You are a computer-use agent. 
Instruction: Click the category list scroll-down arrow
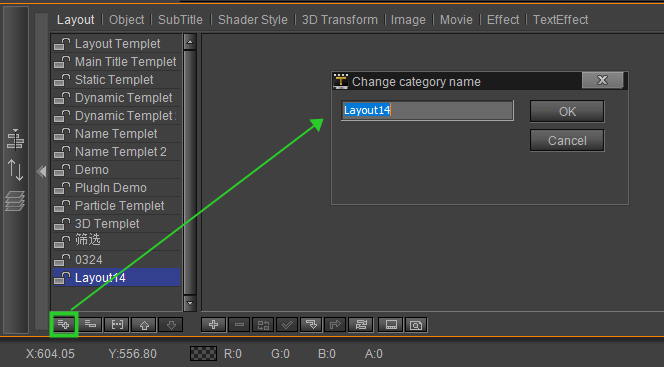(x=189, y=303)
